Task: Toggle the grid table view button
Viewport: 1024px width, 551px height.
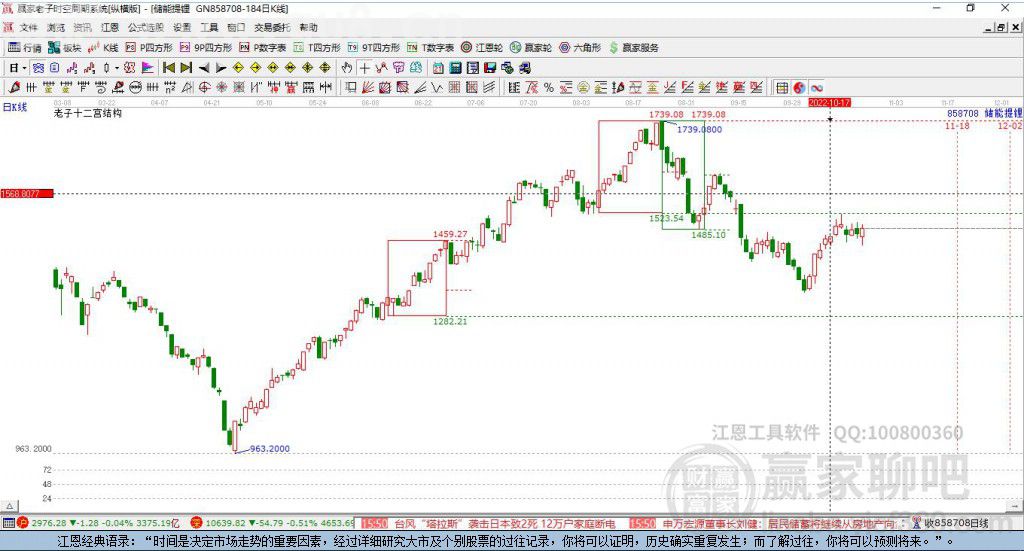Action: coord(782,87)
